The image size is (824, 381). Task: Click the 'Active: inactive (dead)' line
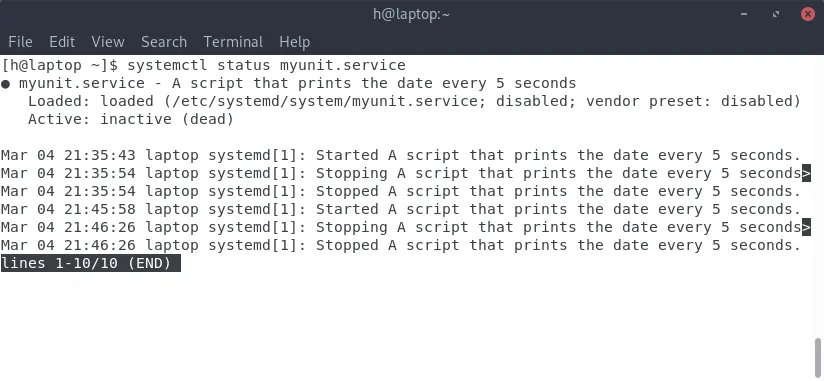[131, 119]
